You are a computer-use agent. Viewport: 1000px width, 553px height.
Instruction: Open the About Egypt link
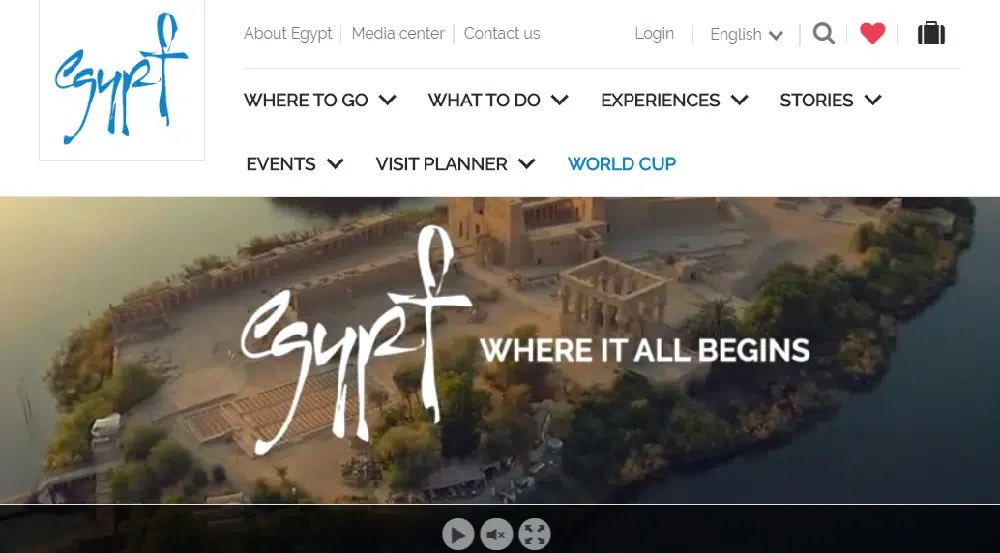[x=288, y=33]
